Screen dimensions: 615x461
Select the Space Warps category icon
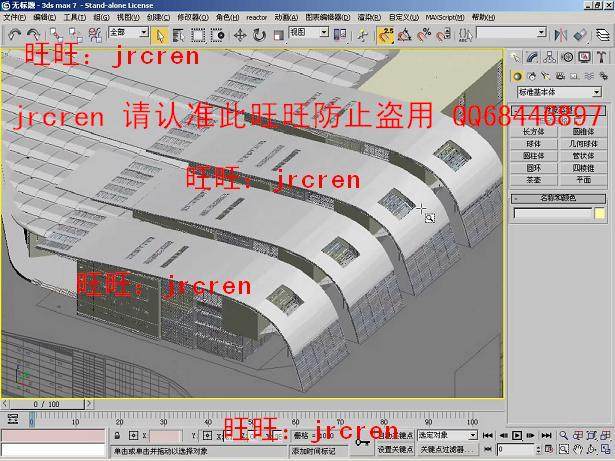(588, 76)
